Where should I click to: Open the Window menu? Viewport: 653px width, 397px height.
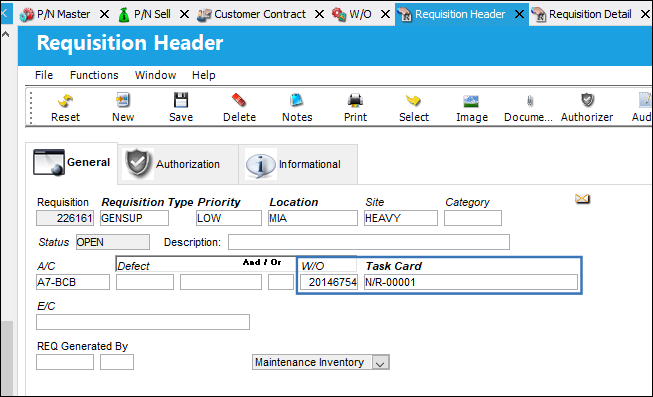point(155,75)
